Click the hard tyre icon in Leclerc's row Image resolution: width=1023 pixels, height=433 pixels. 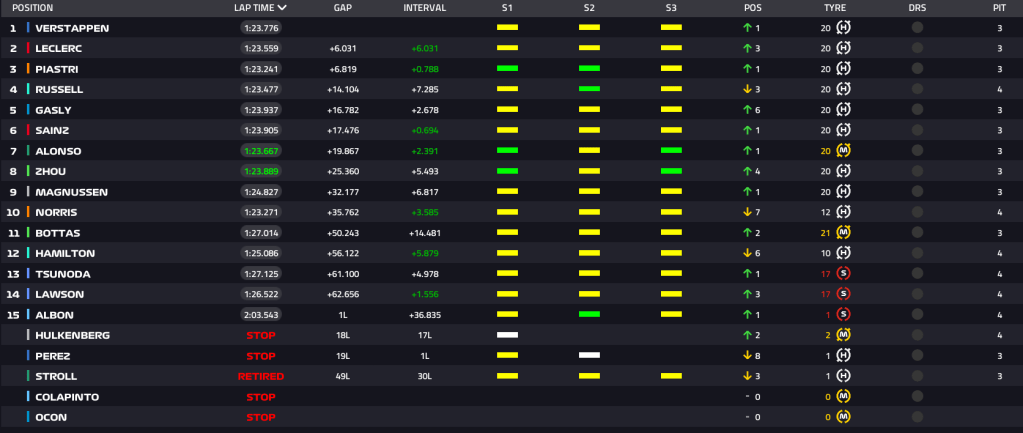tap(843, 48)
